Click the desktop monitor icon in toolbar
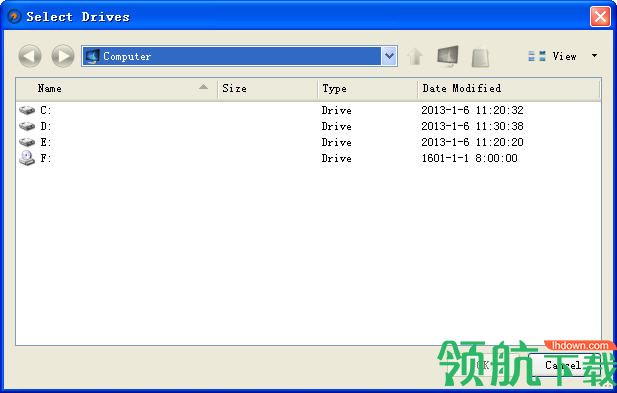The width and height of the screenshot is (617, 393). pos(447,56)
